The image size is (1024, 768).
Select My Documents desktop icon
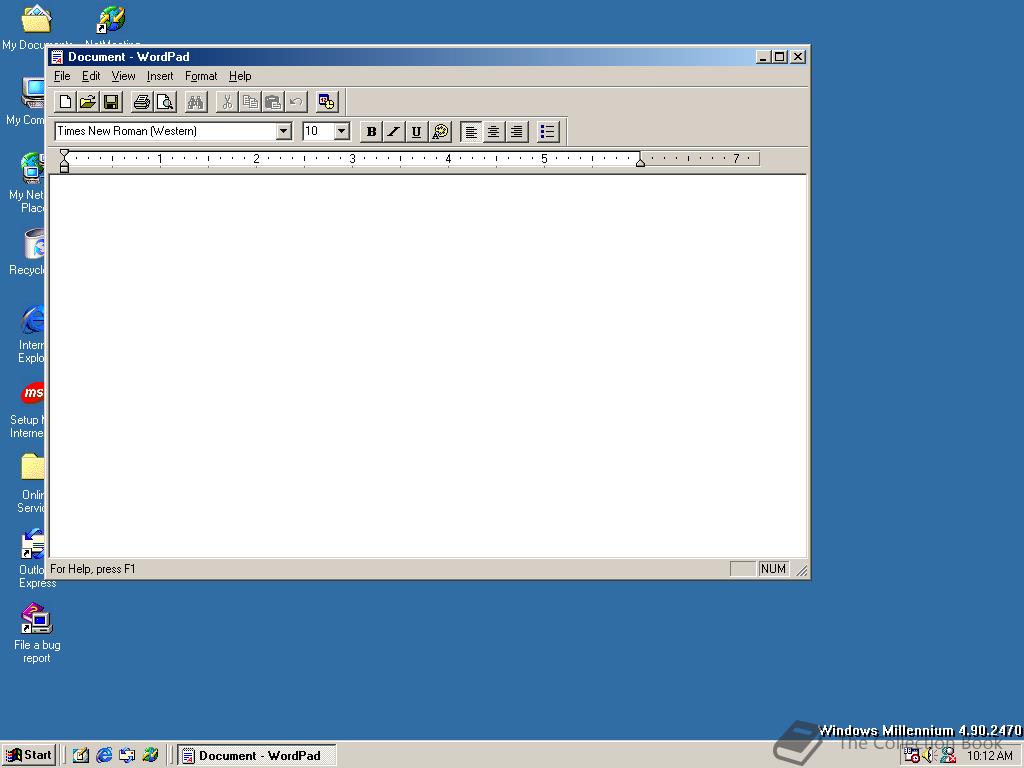coord(36,27)
